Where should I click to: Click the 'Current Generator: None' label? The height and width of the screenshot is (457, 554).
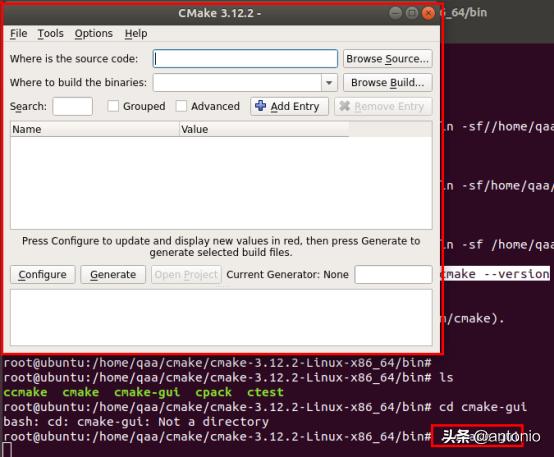(x=288, y=275)
